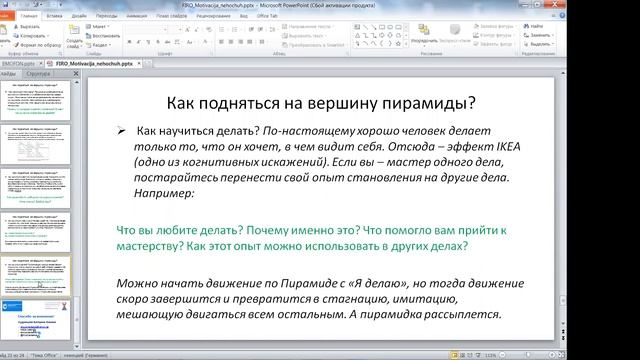The width and height of the screenshot is (640, 360).
Task: Toggle text shadow in Font group
Action: pyautogui.click(x=158, y=42)
